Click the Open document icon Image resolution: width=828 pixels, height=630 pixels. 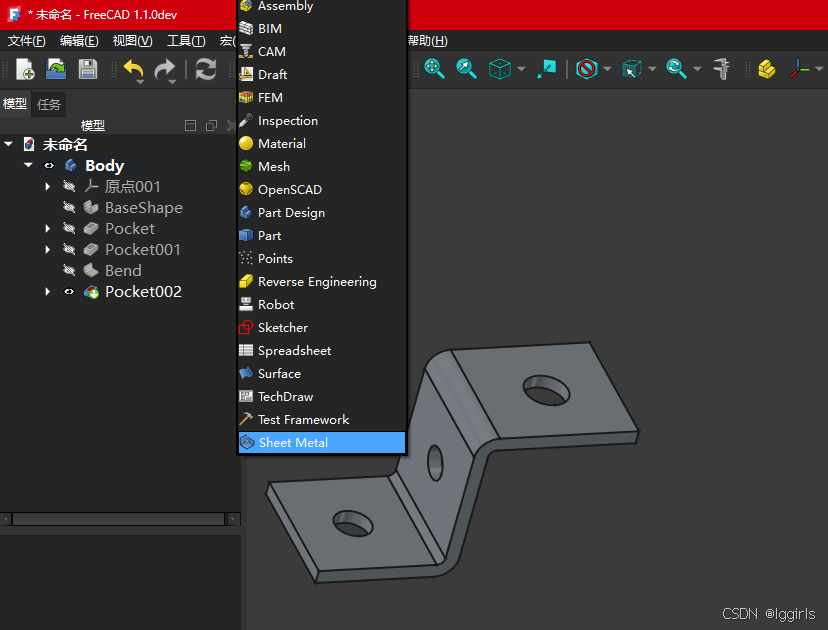click(56, 69)
